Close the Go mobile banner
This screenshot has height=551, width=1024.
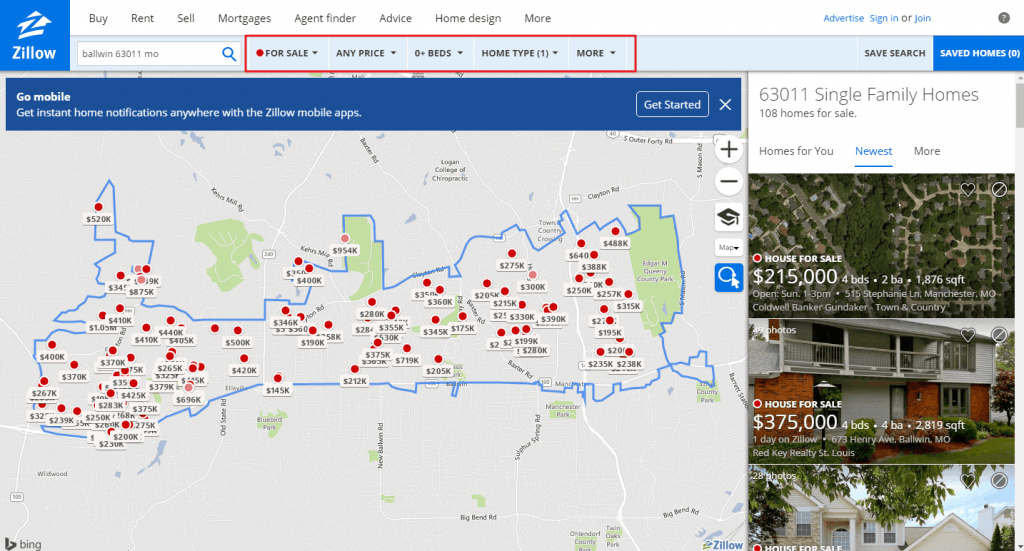point(725,105)
